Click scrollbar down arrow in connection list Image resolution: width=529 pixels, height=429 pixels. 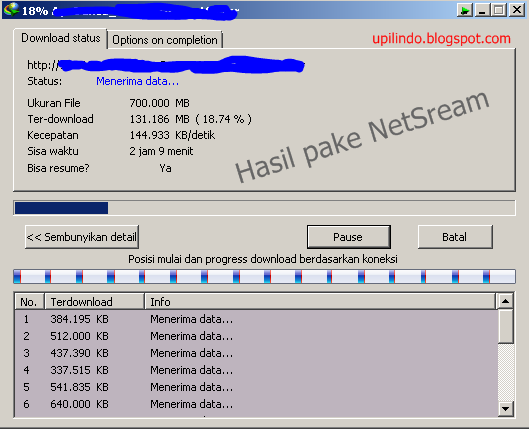tap(505, 409)
